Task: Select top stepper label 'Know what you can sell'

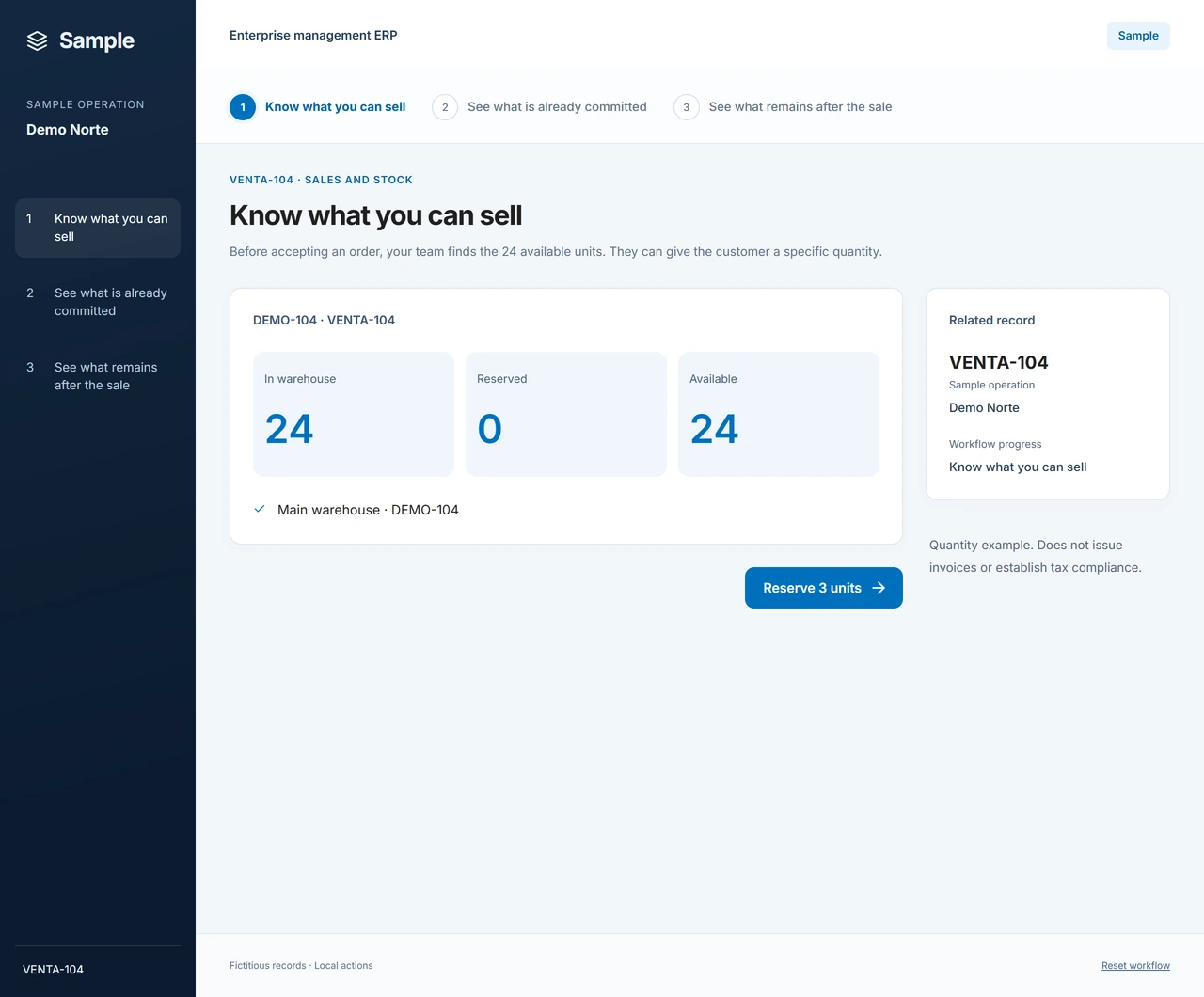Action: coord(336,107)
